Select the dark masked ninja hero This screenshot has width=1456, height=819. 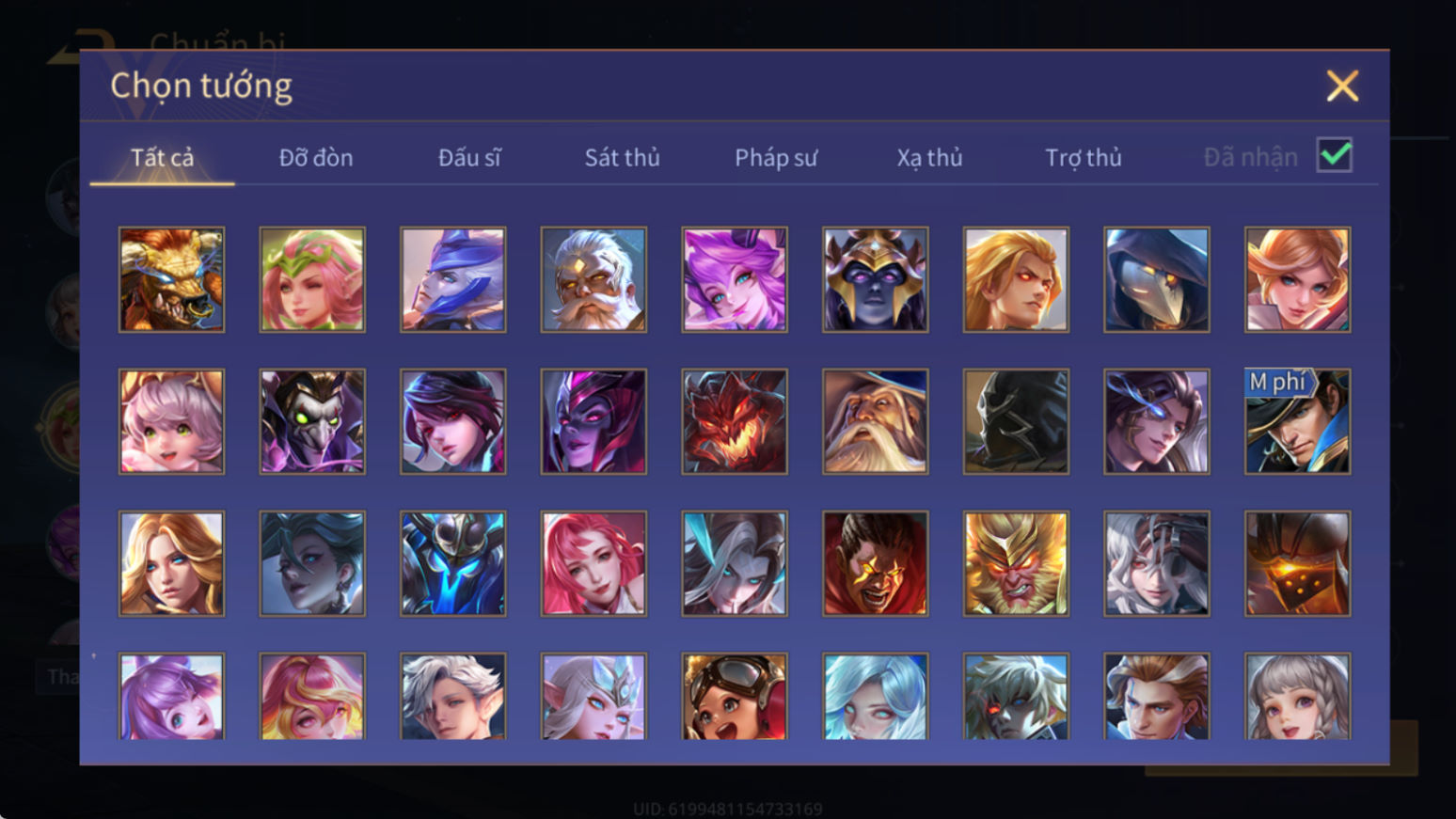[x=1016, y=421]
